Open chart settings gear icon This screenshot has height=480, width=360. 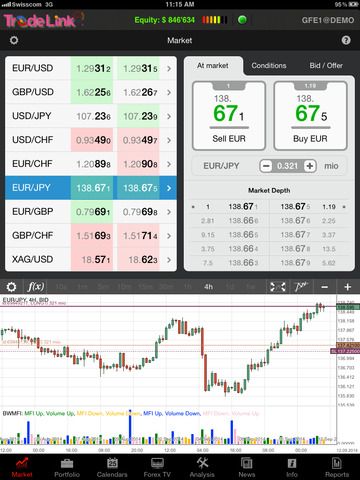point(11,287)
